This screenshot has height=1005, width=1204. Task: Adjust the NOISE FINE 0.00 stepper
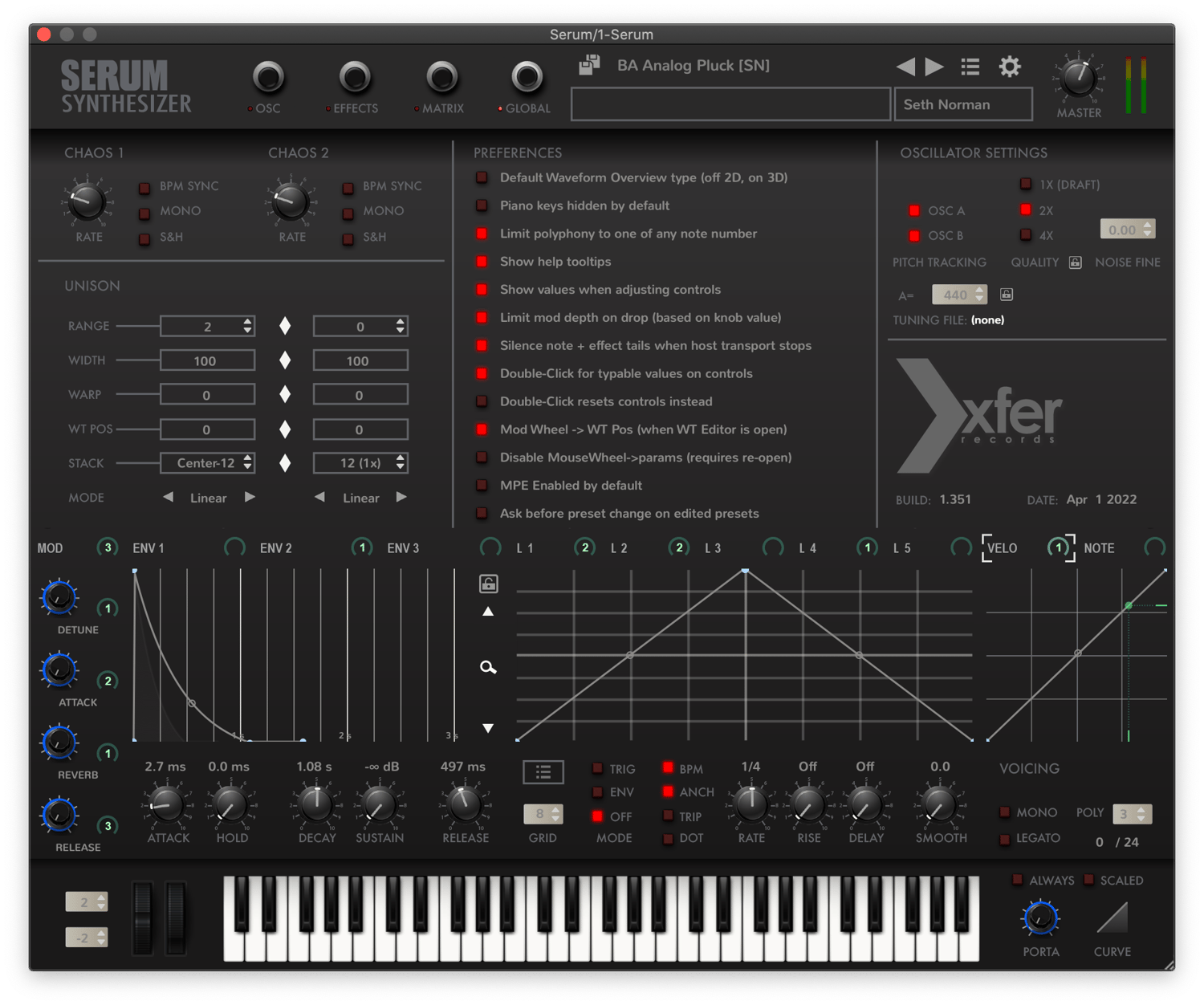[x=1127, y=230]
